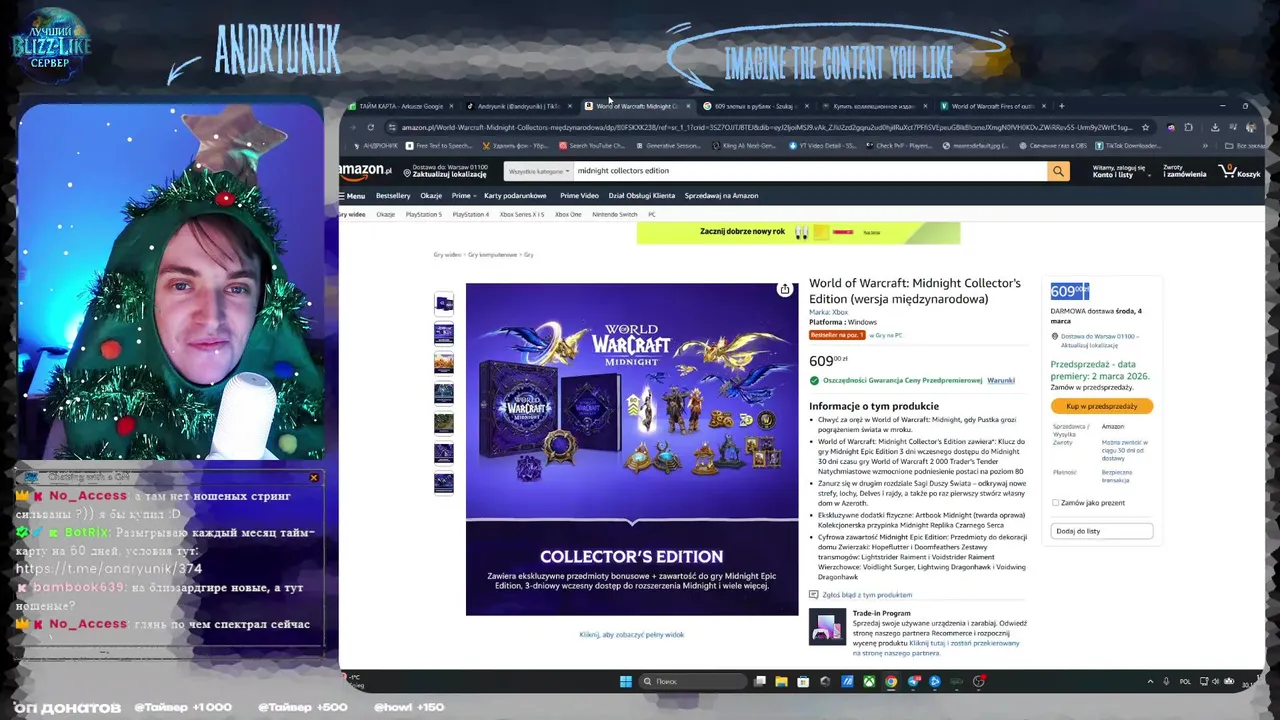Screen dimensions: 1280x720
Task: Open Zwroty i zamówienia
Action: pyautogui.click(x=1184, y=171)
